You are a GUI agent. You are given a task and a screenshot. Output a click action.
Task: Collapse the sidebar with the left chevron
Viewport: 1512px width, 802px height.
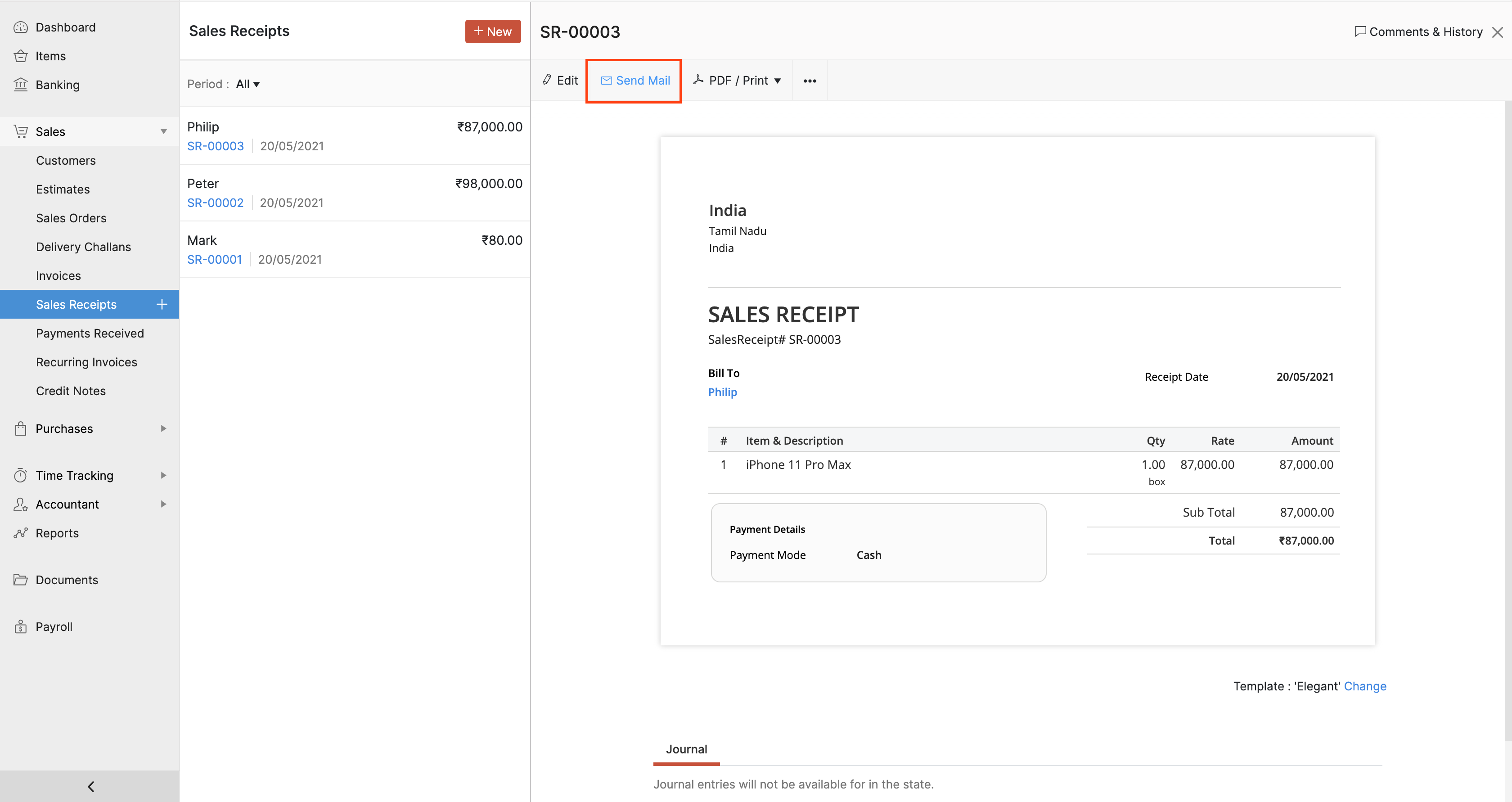pyautogui.click(x=90, y=787)
